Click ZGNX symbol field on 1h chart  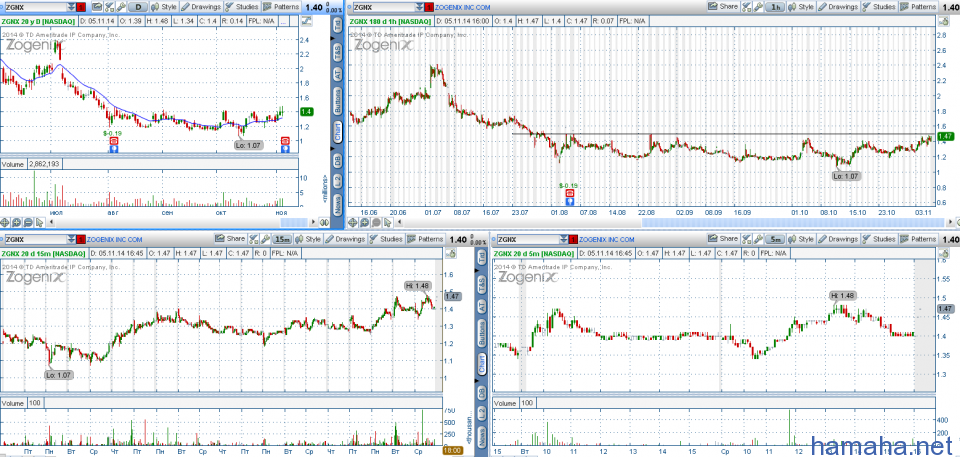[385, 7]
